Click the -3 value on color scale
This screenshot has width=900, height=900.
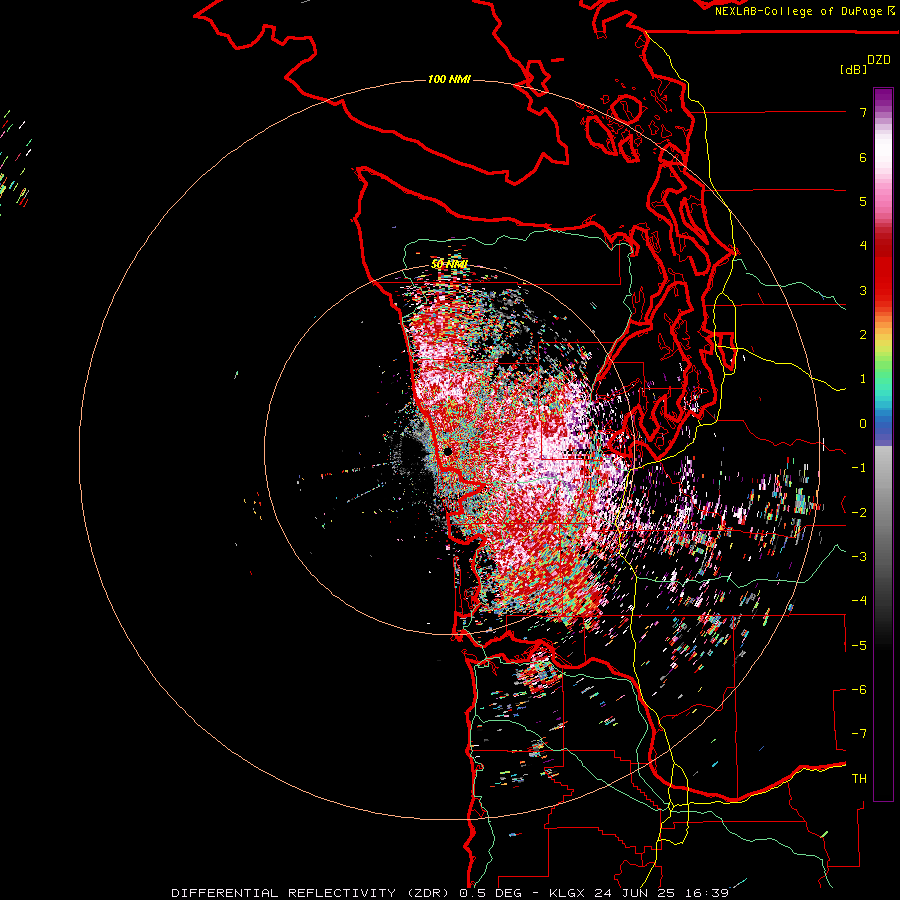coord(859,557)
